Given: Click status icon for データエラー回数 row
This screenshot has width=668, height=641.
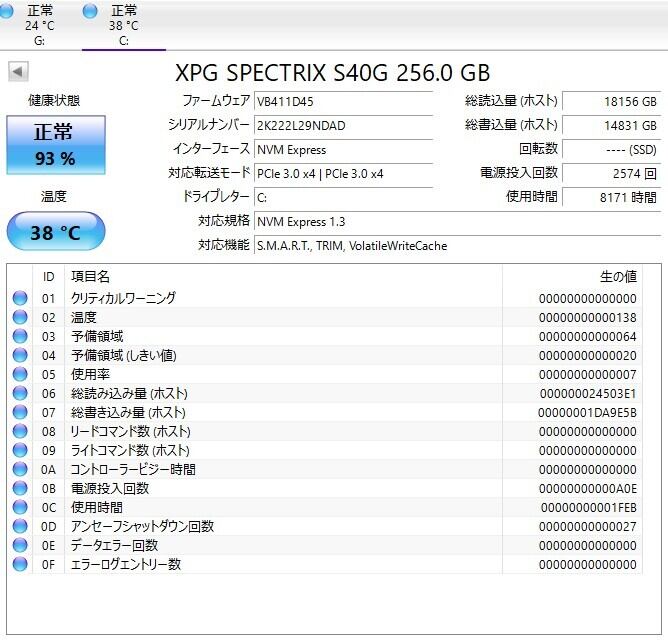Looking at the screenshot, I should tap(19, 545).
